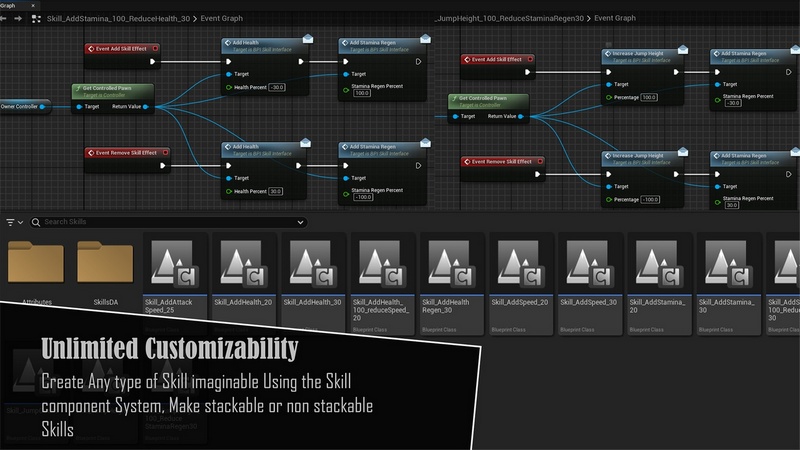The height and width of the screenshot is (450, 800).
Task: Select the Skill_AddSpeed_30 blueprint thumbnail
Action: [588, 265]
